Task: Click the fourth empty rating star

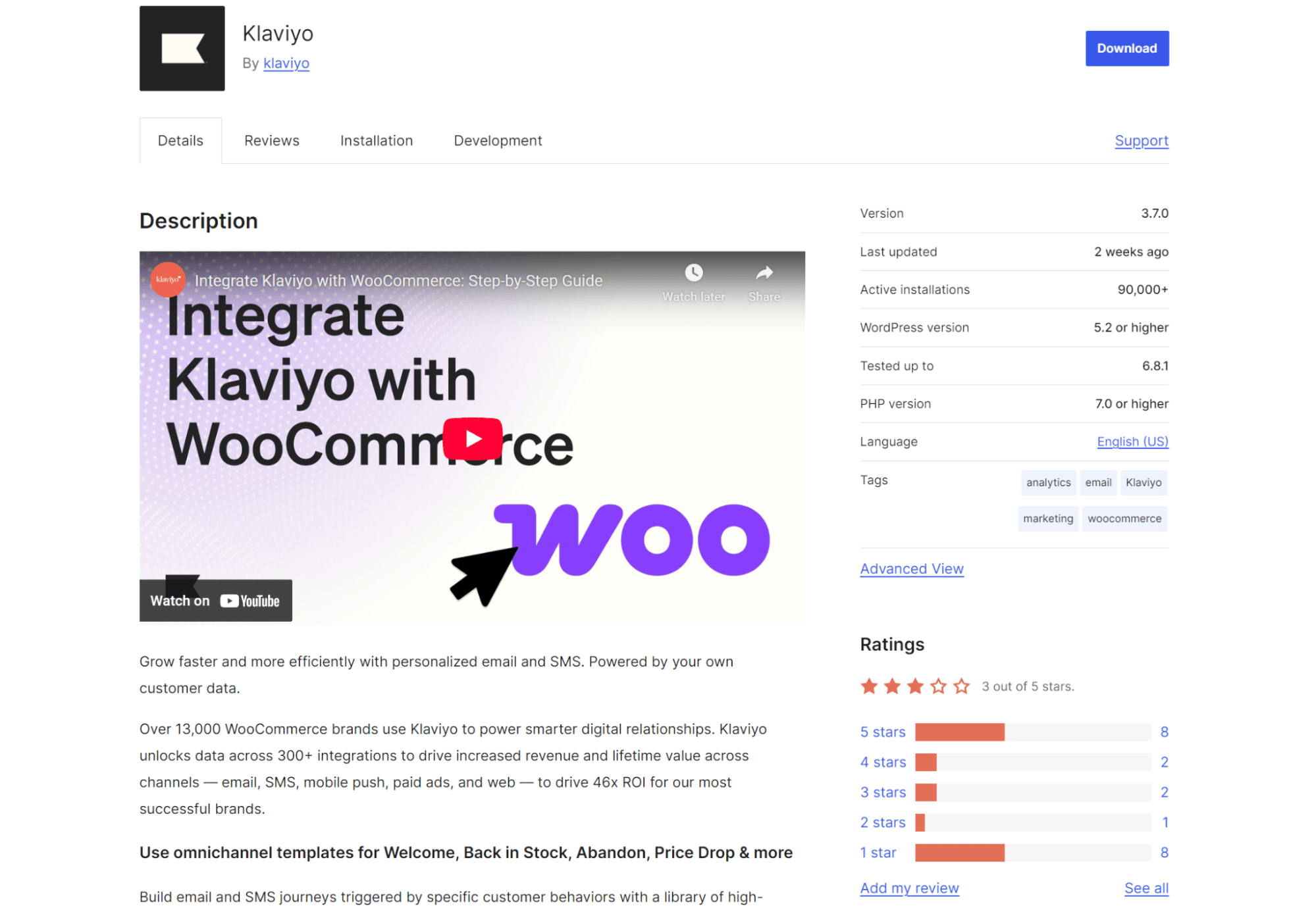Action: 938,686
